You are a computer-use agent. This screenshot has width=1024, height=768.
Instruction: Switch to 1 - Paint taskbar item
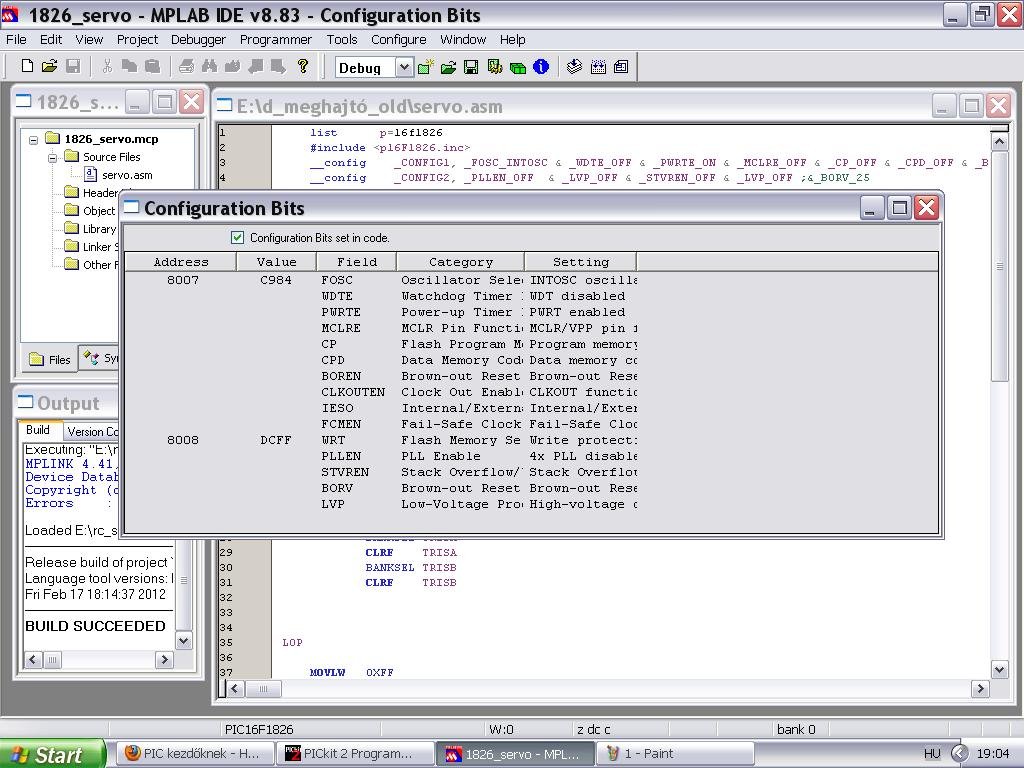(675, 753)
